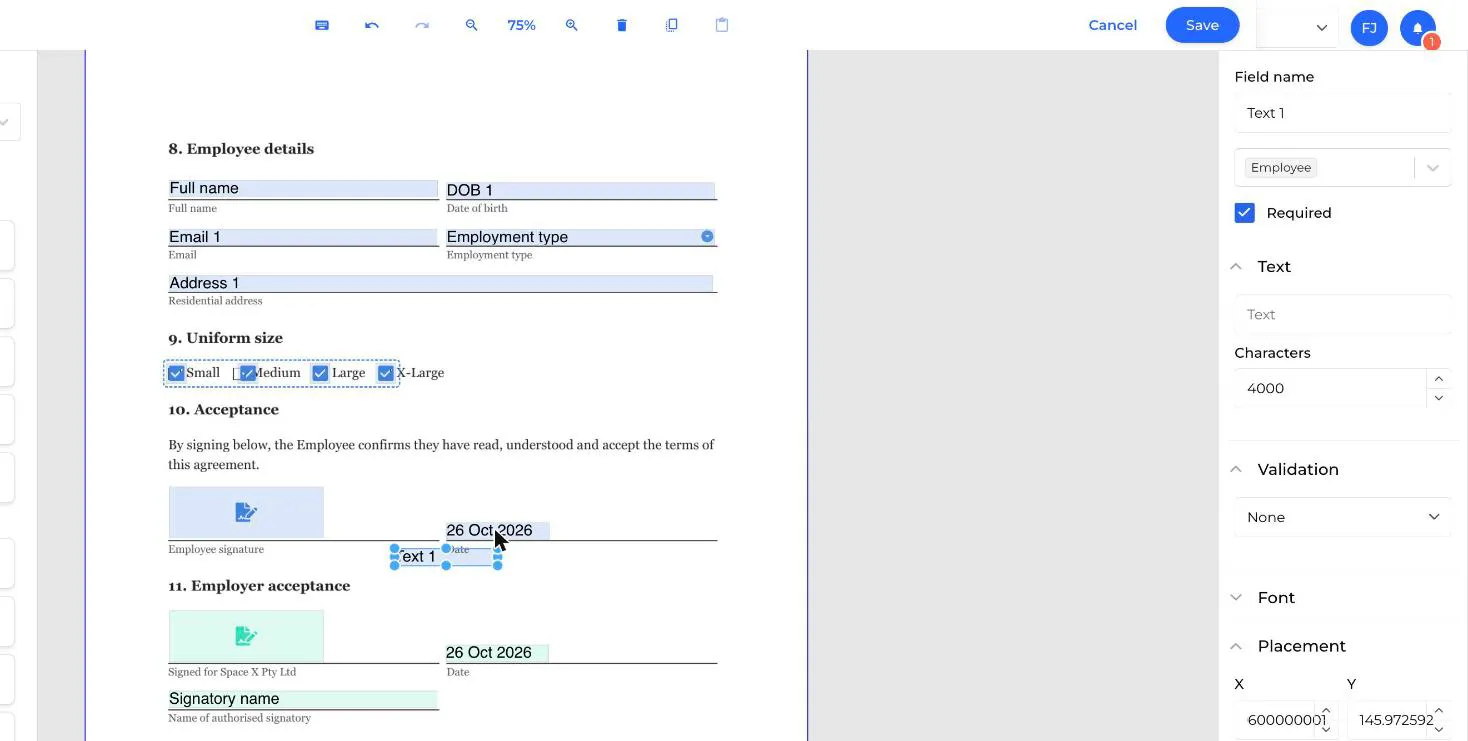
Task: Click the 75% zoom level value
Action: click(x=521, y=25)
